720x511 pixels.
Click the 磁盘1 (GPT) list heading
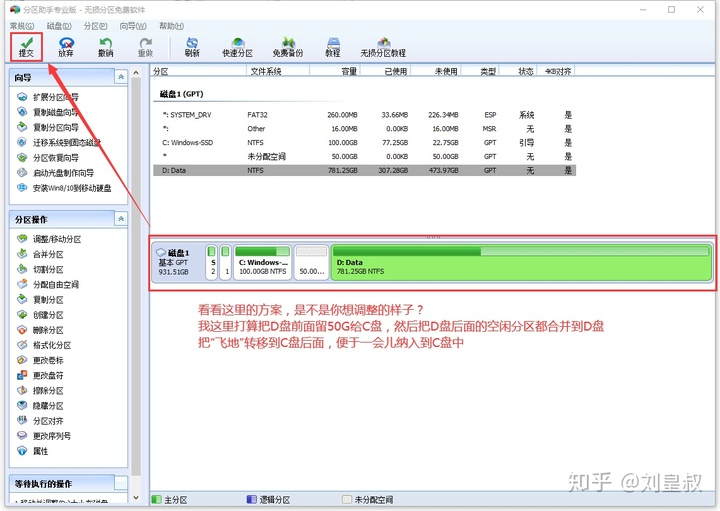pyautogui.click(x=181, y=94)
